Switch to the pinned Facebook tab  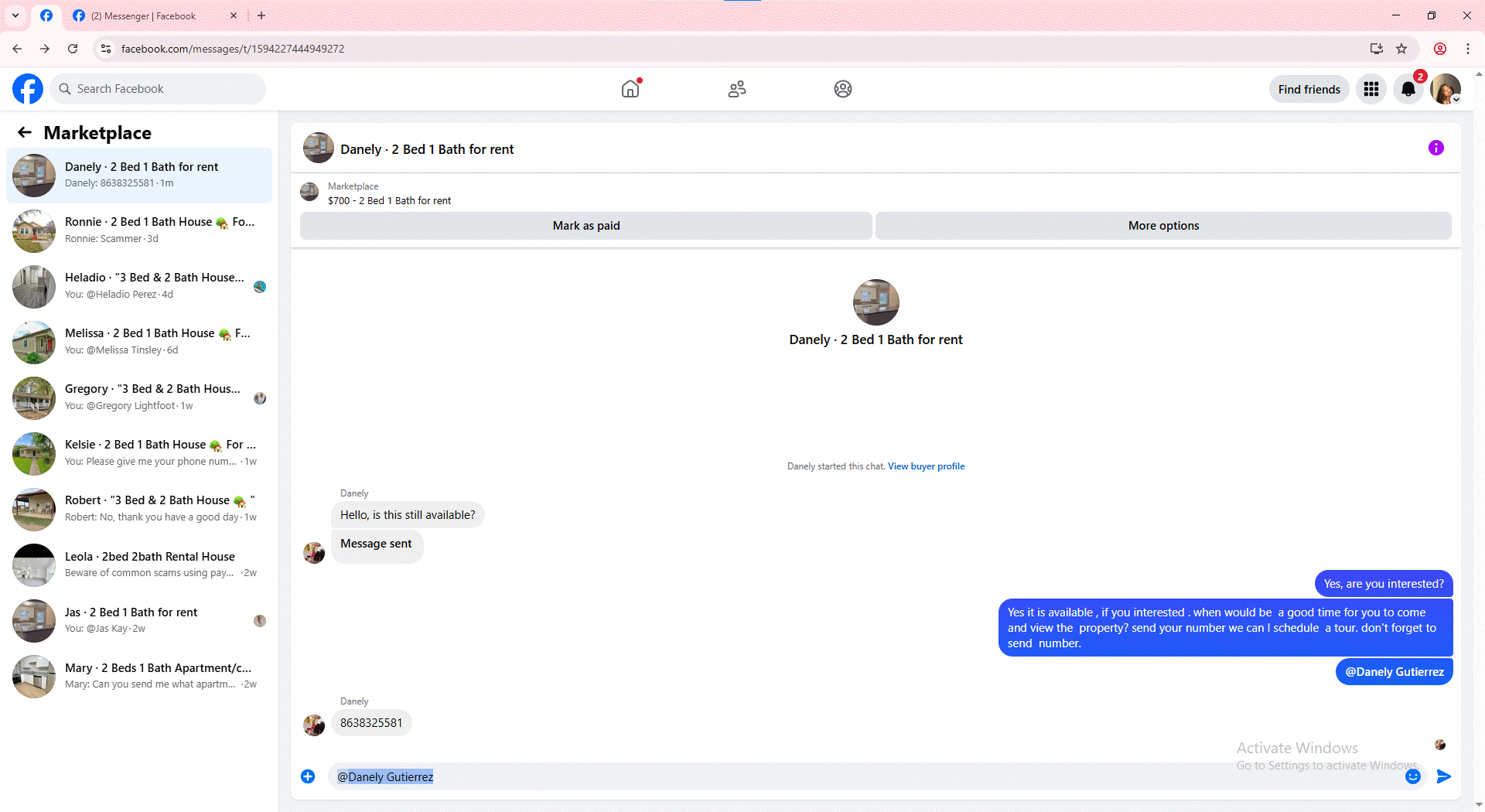pos(46,15)
